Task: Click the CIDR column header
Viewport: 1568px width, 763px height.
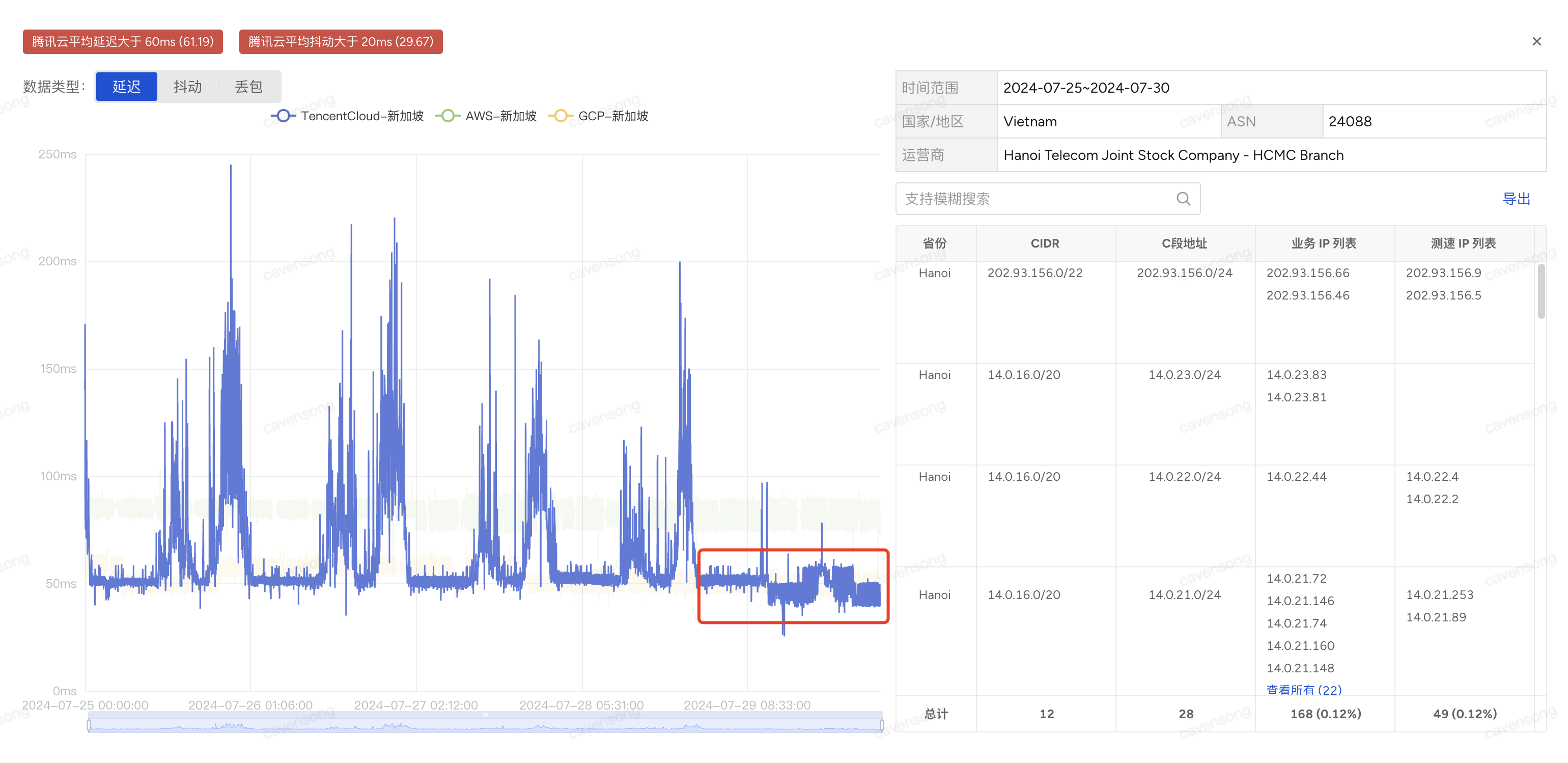Action: coord(1045,243)
